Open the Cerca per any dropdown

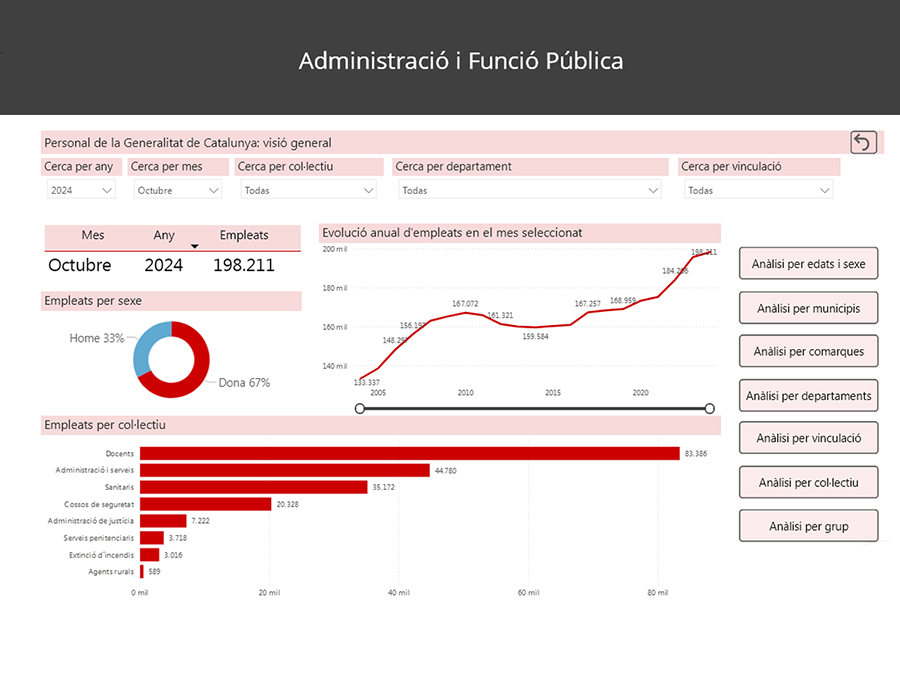click(81, 190)
